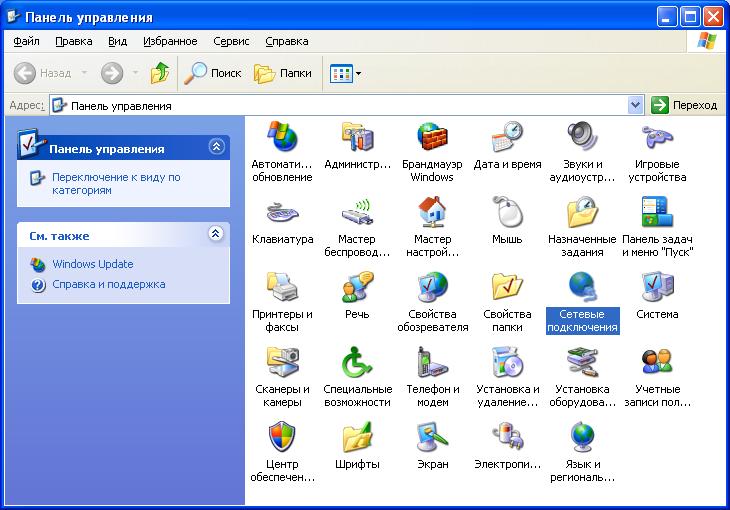Open Принтеры и факсы icon
This screenshot has height=510, width=730.
(282, 286)
